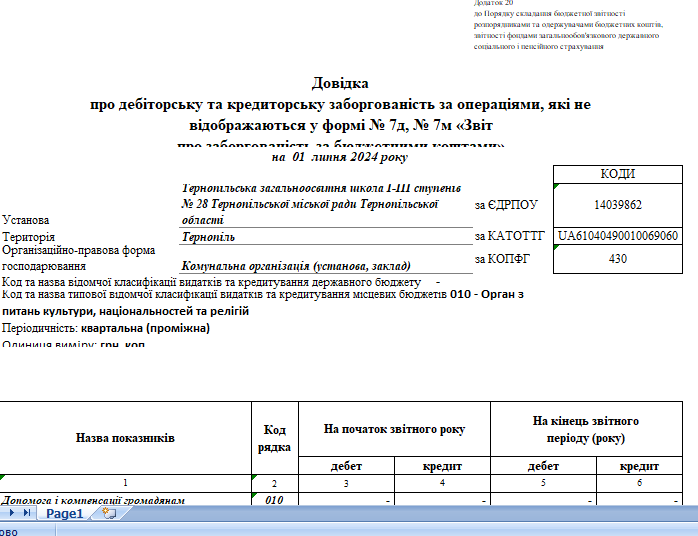Image resolution: width=698 pixels, height=536 pixels.
Task: Select the 'Установа' label
Action: 26,220
